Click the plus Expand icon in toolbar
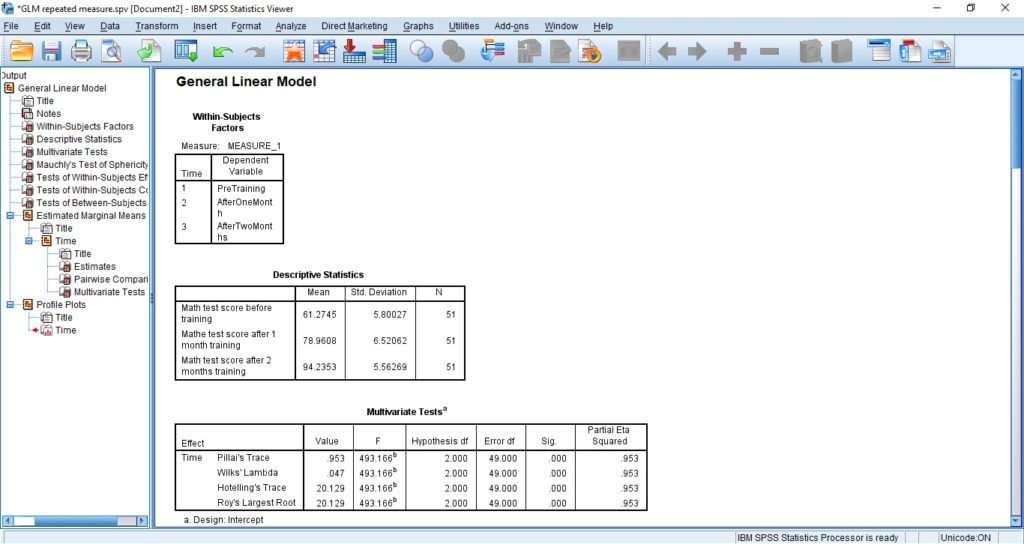The height and width of the screenshot is (544, 1024). pos(737,51)
